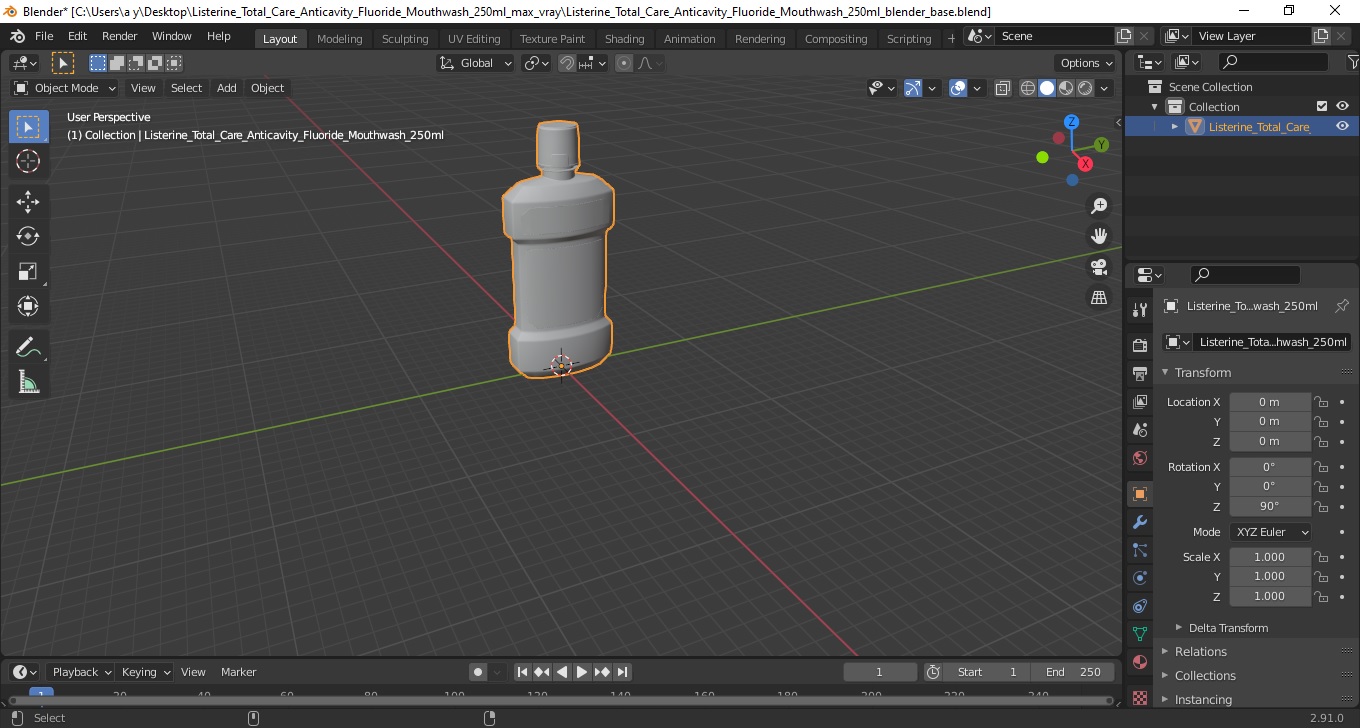Uncheck the Collection exclude checkbox
This screenshot has width=1360, height=728.
[1322, 106]
